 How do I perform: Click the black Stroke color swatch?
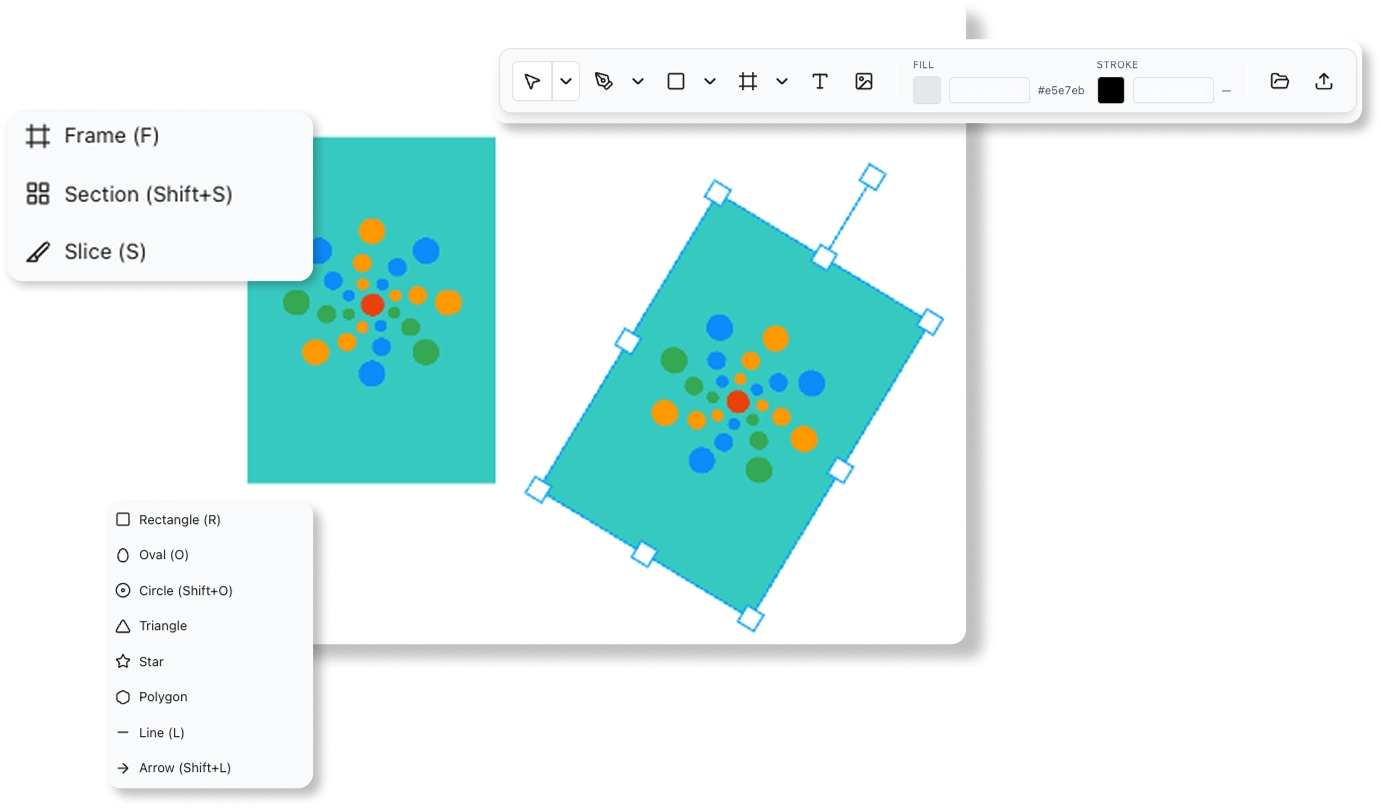point(1110,90)
